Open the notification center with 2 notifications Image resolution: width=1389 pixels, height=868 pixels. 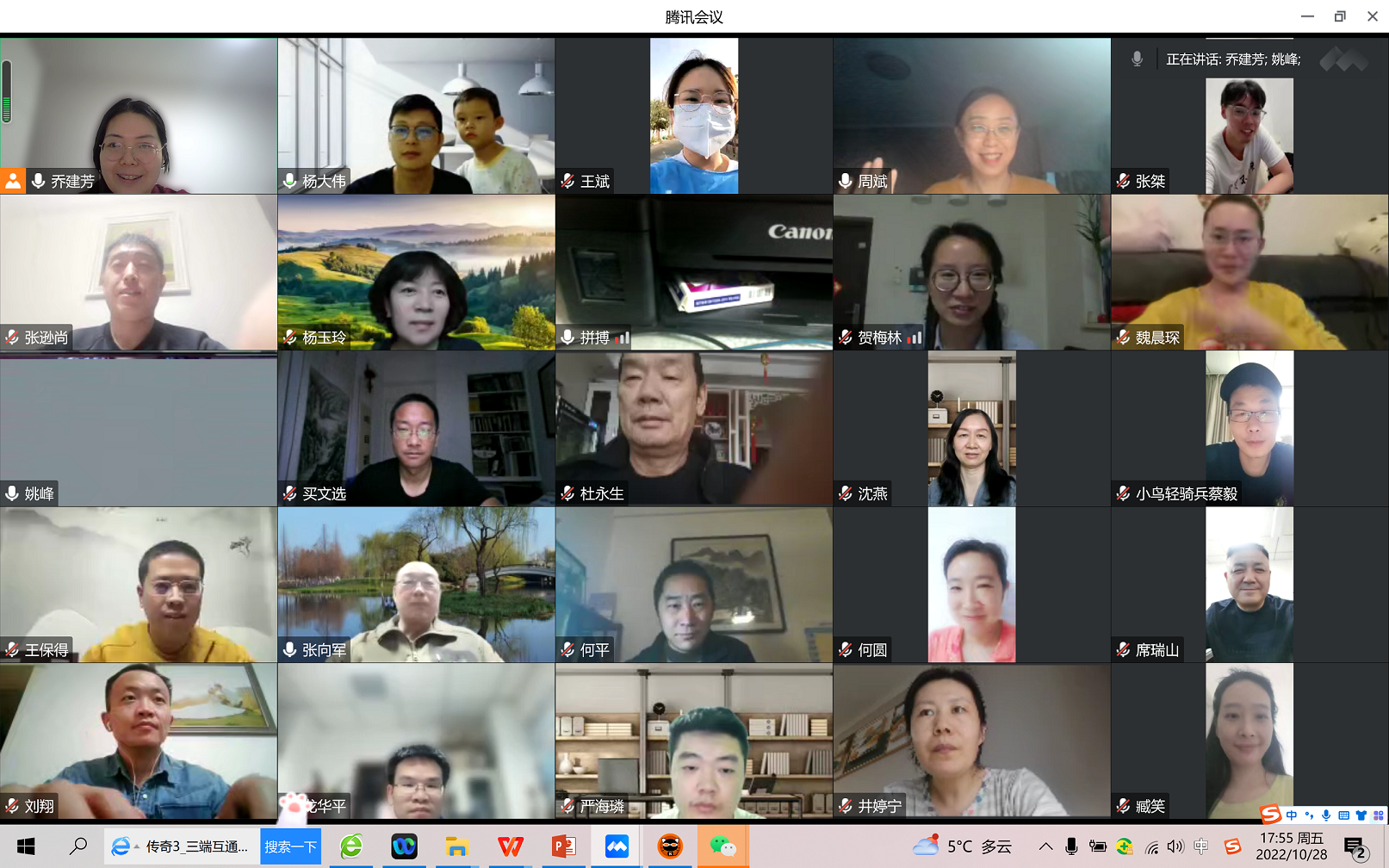point(1355,847)
